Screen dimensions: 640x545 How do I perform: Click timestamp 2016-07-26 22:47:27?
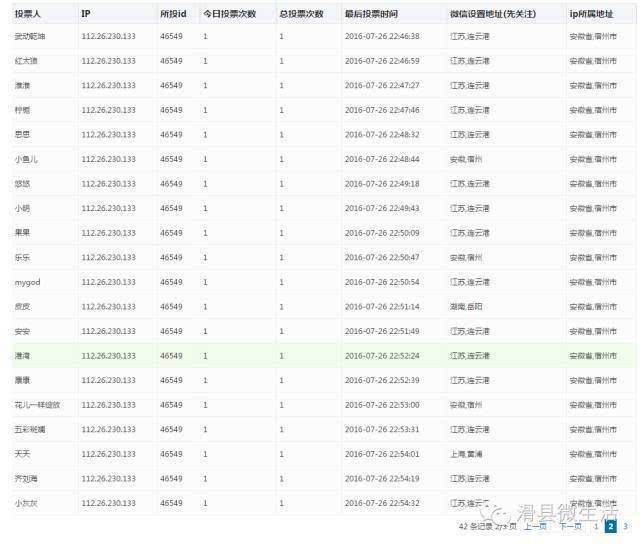click(382, 85)
